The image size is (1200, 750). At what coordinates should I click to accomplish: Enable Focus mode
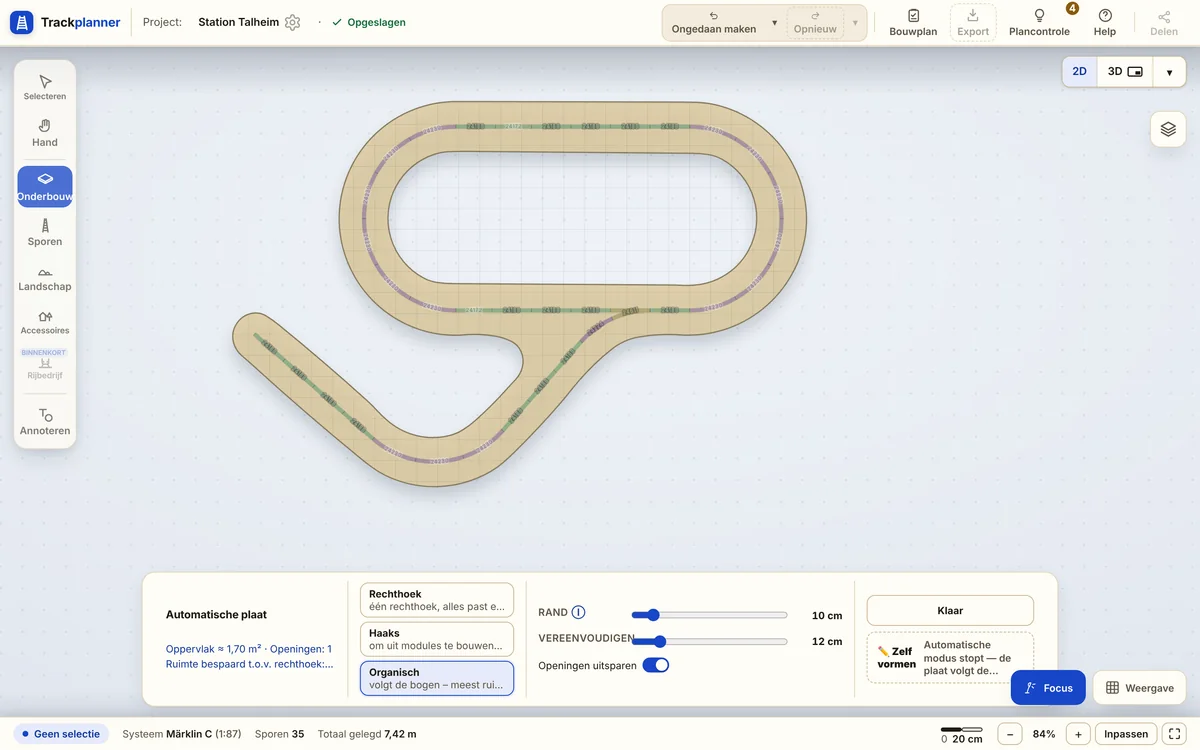(1048, 688)
